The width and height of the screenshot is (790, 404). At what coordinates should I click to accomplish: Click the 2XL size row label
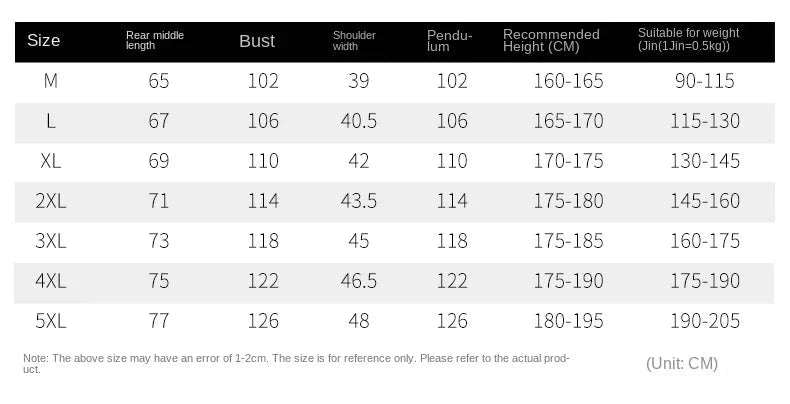click(50, 201)
